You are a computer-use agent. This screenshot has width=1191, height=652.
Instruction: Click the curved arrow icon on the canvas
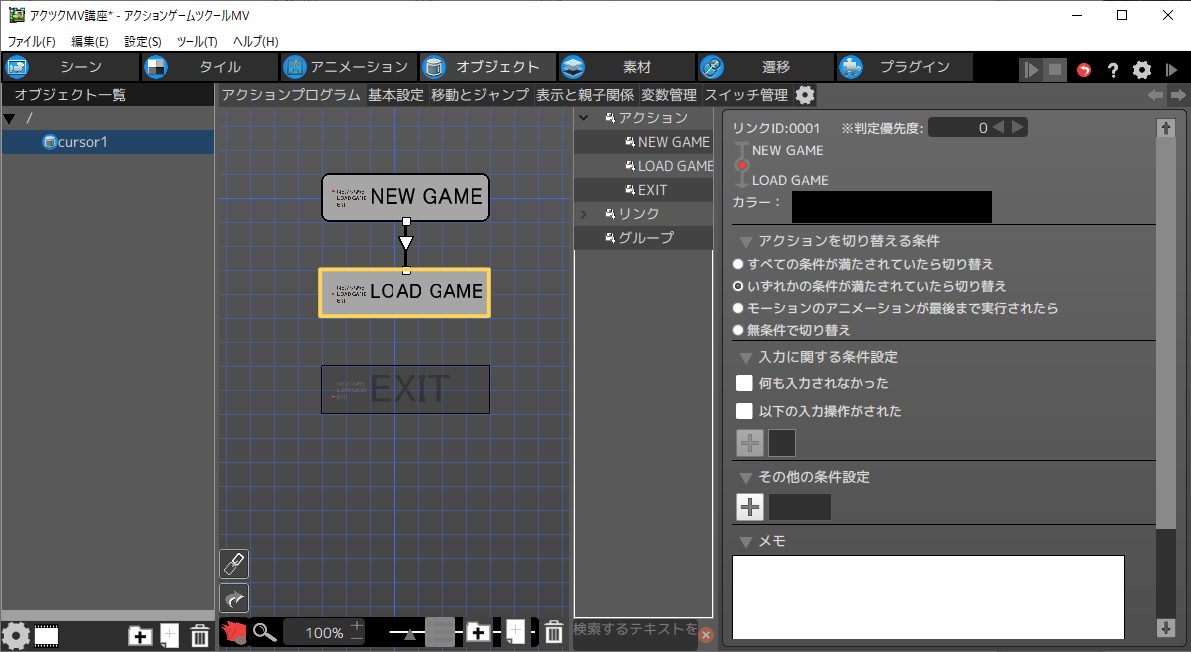(234, 598)
